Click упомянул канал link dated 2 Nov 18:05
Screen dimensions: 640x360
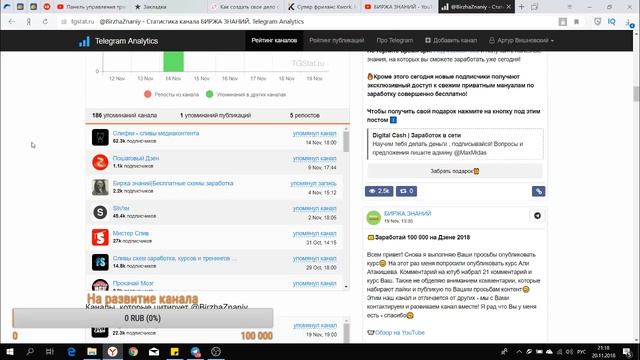click(314, 209)
